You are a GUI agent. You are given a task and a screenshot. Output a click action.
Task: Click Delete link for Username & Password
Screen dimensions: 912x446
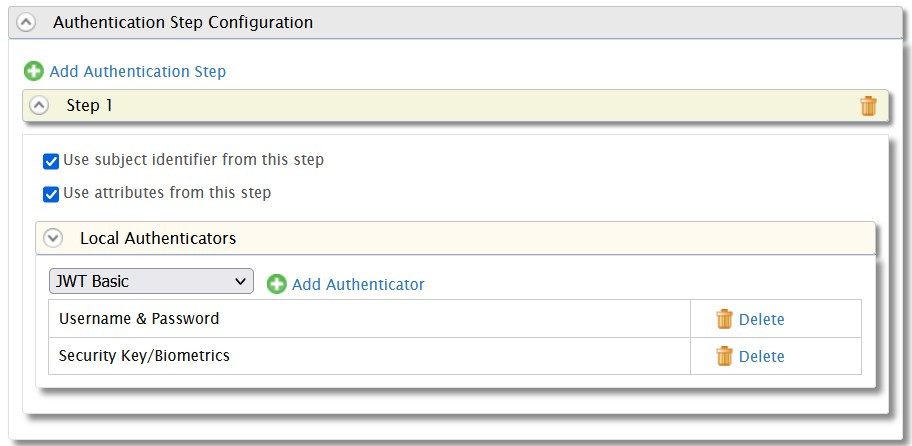761,319
